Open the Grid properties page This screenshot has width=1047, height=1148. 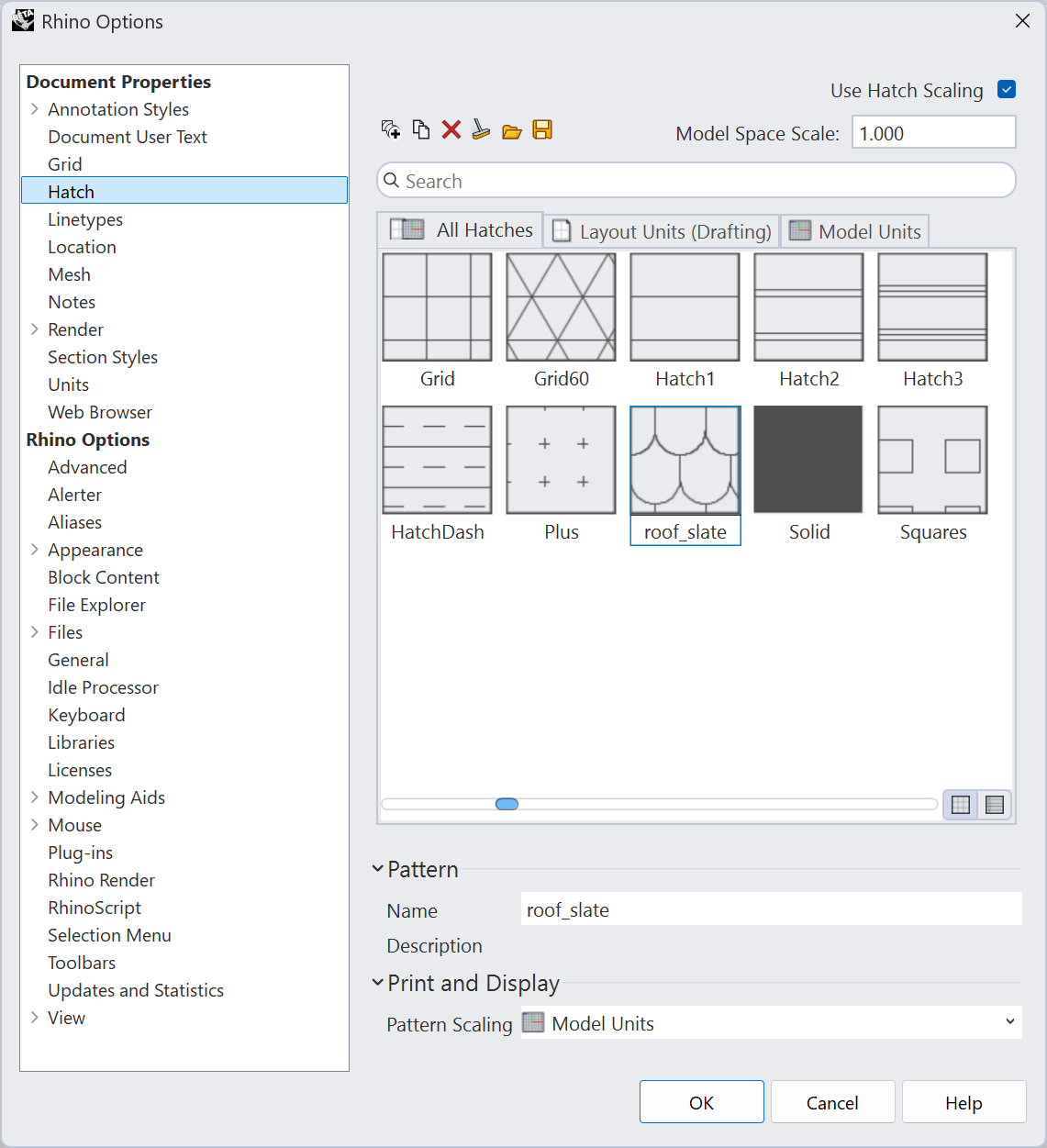(65, 164)
